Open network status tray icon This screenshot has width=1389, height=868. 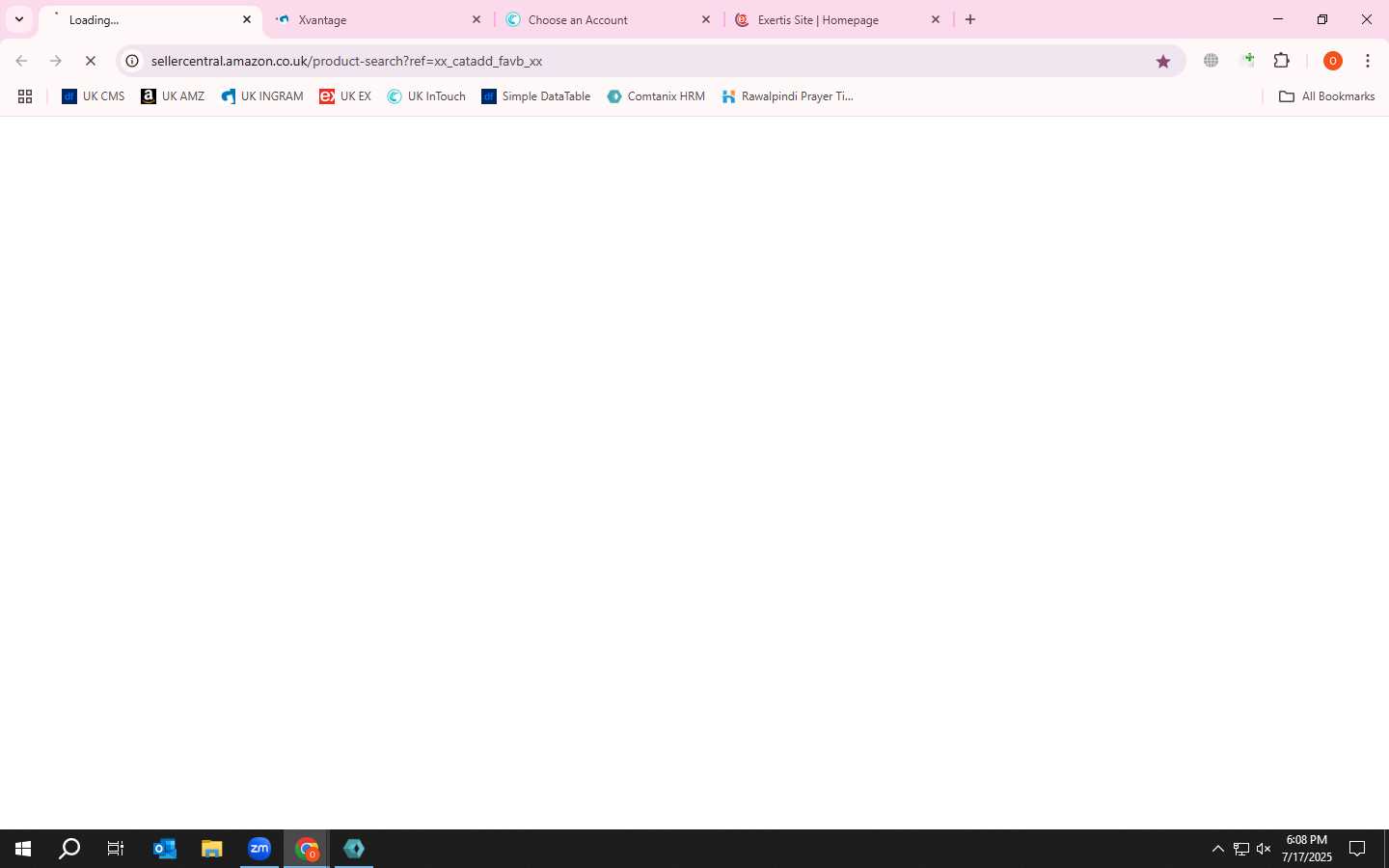pos(1240,849)
